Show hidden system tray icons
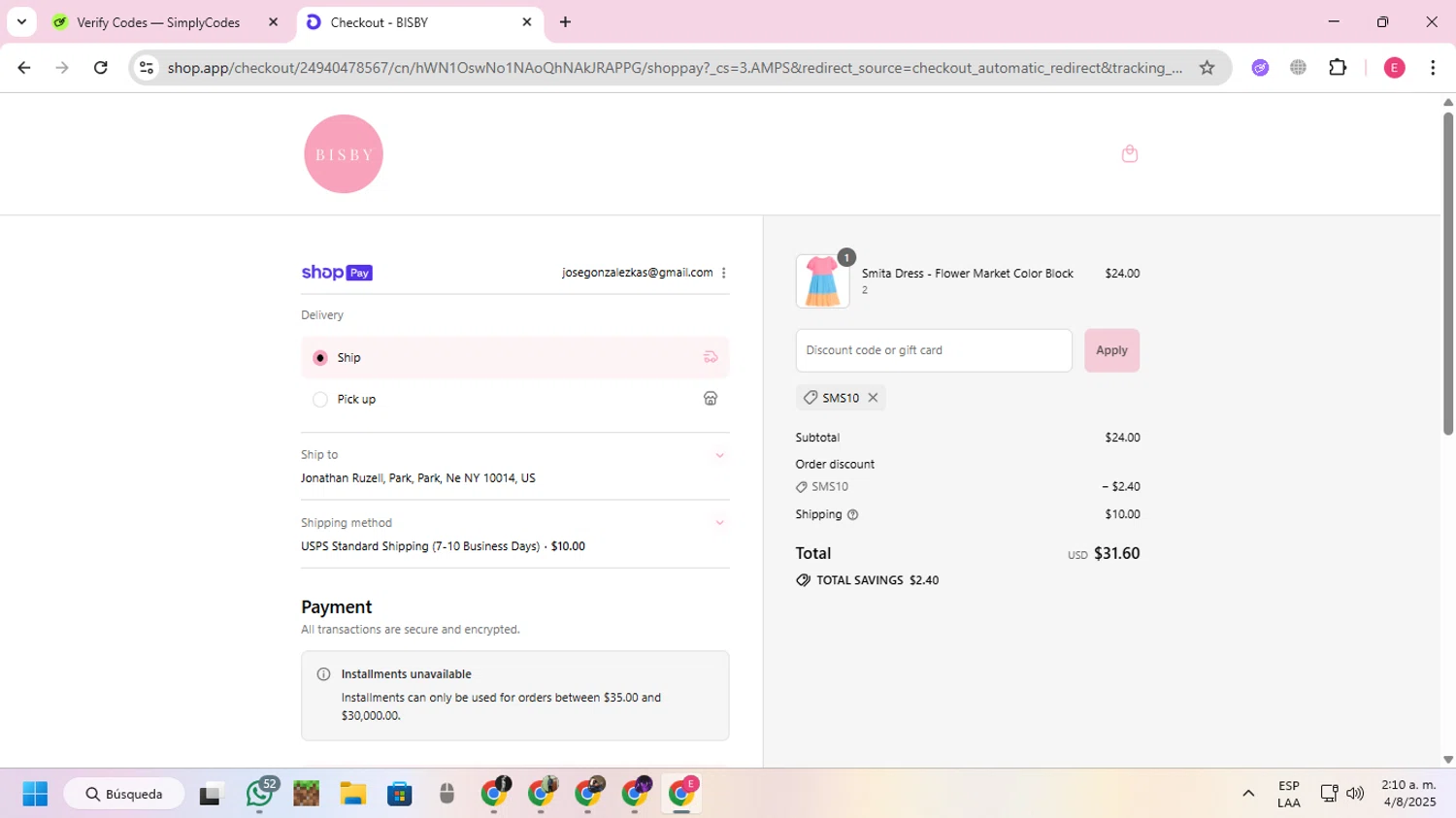 (1248, 794)
